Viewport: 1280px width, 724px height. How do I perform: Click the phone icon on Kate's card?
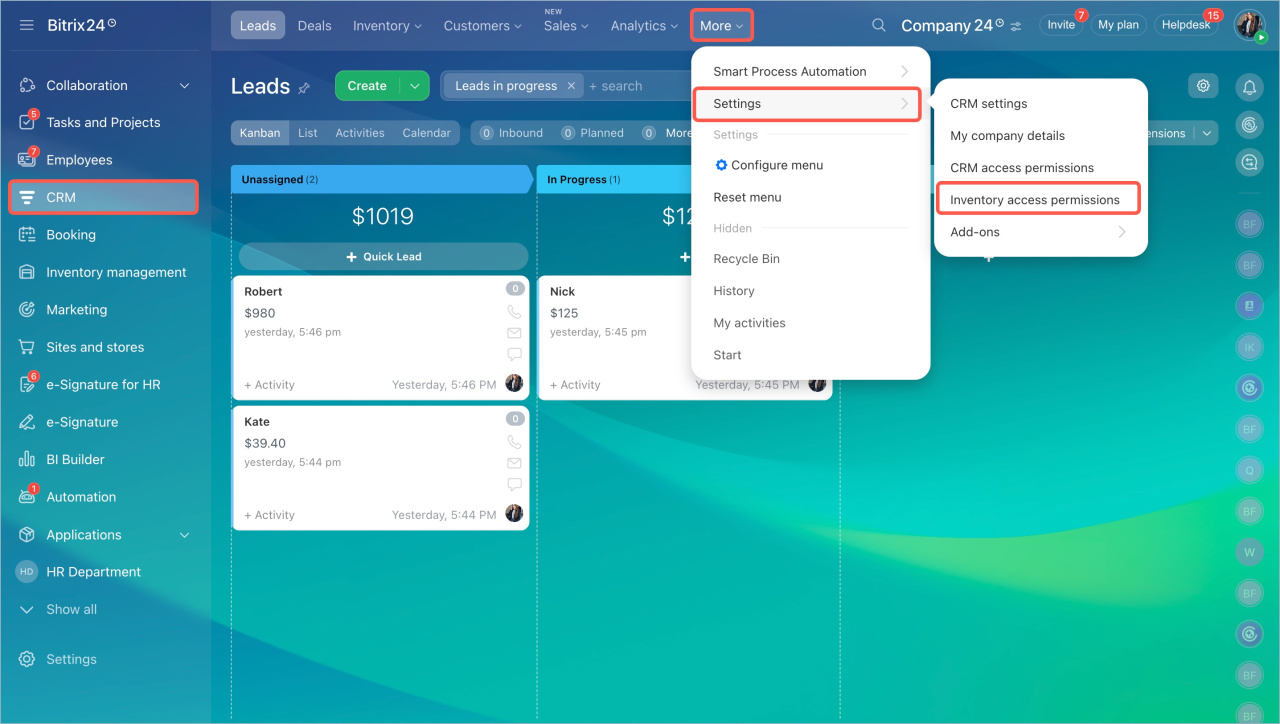point(514,442)
